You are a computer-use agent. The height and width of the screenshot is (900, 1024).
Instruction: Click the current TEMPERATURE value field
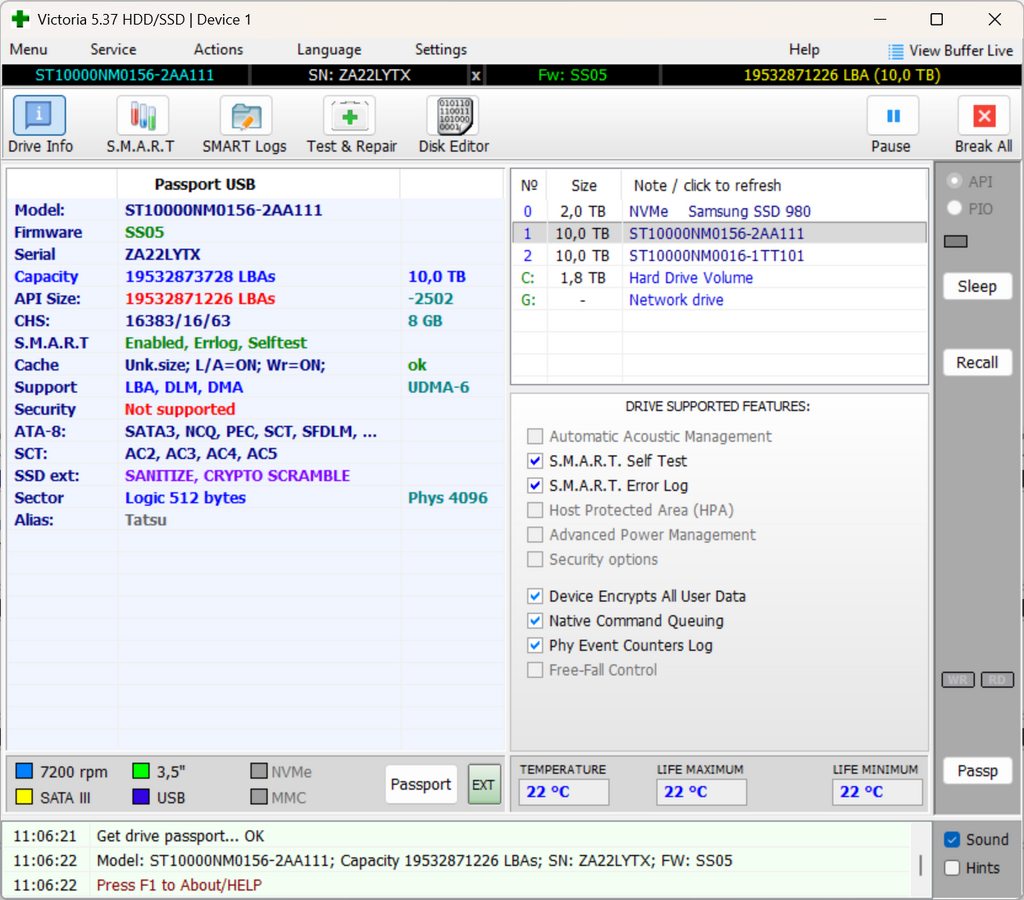[x=564, y=792]
